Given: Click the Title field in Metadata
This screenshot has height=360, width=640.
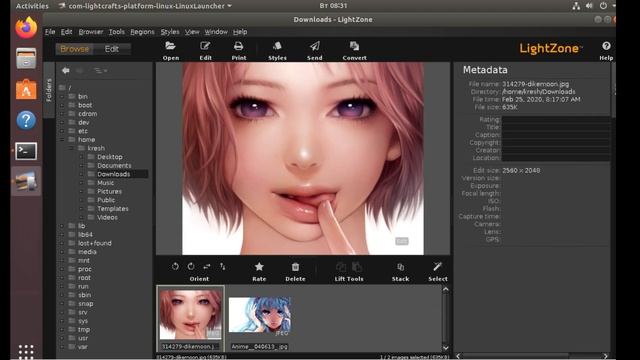Looking at the screenshot, I should pos(555,127).
